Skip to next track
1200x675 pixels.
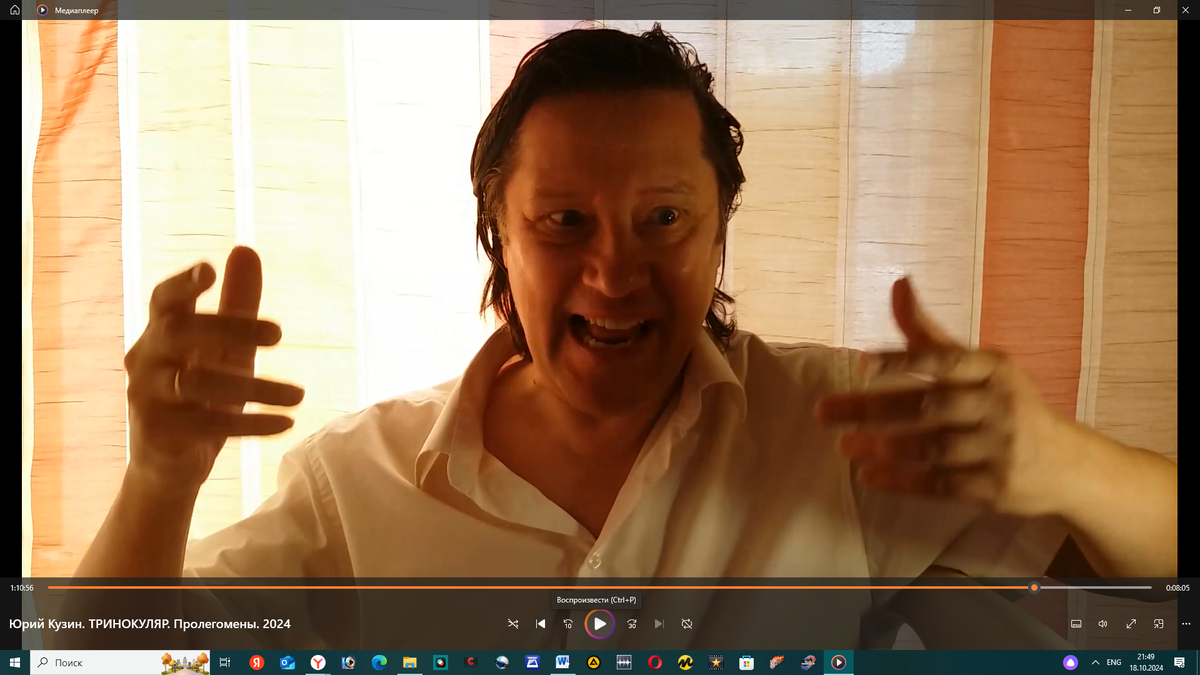659,624
